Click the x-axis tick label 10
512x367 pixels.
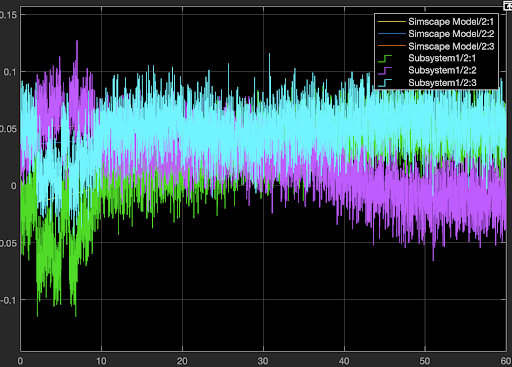(x=101, y=361)
